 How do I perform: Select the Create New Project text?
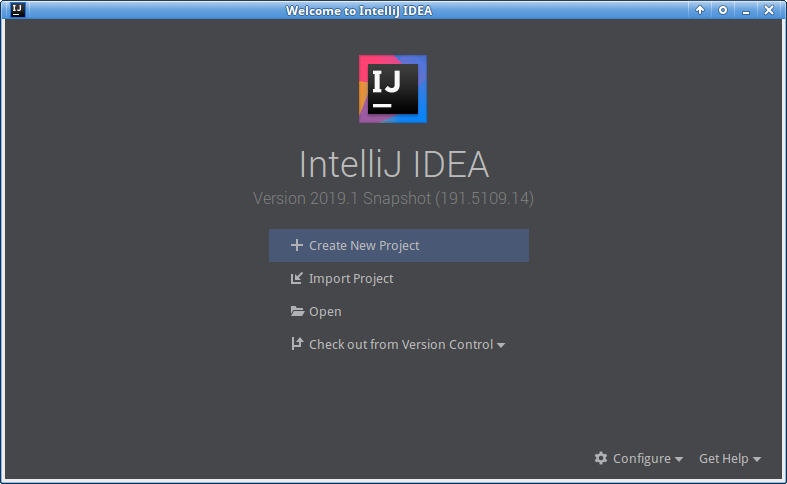coord(364,245)
